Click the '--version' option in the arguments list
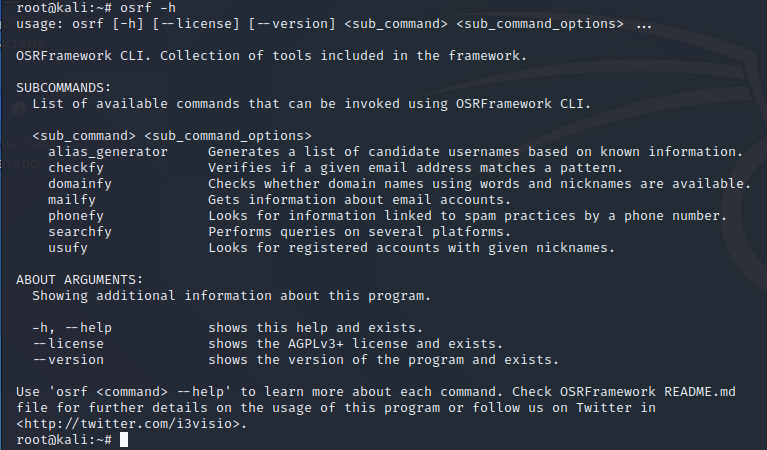 click(x=68, y=360)
